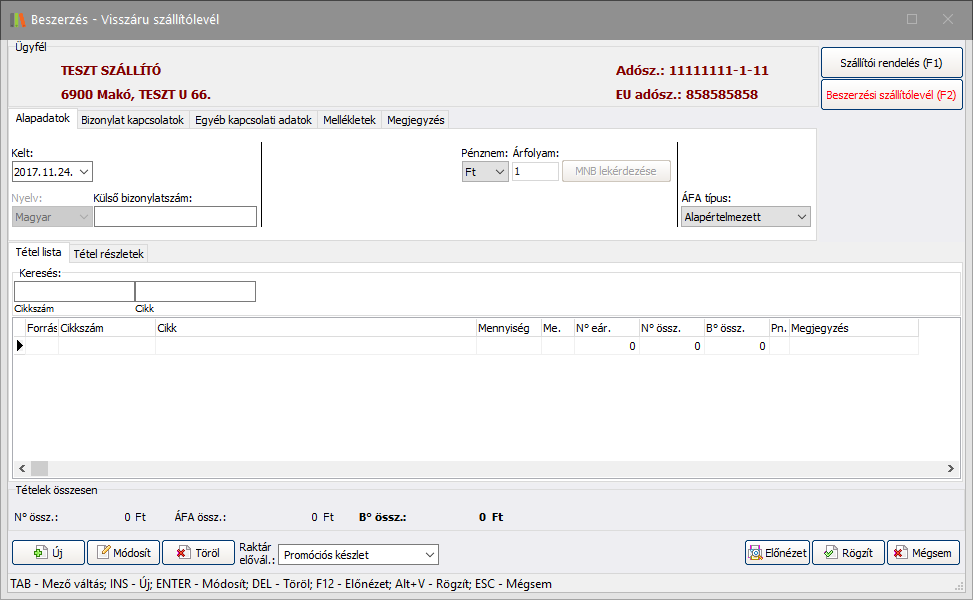Expand the Raktár elővál. warehouse dropdown
This screenshot has height=600, width=973.
429,554
